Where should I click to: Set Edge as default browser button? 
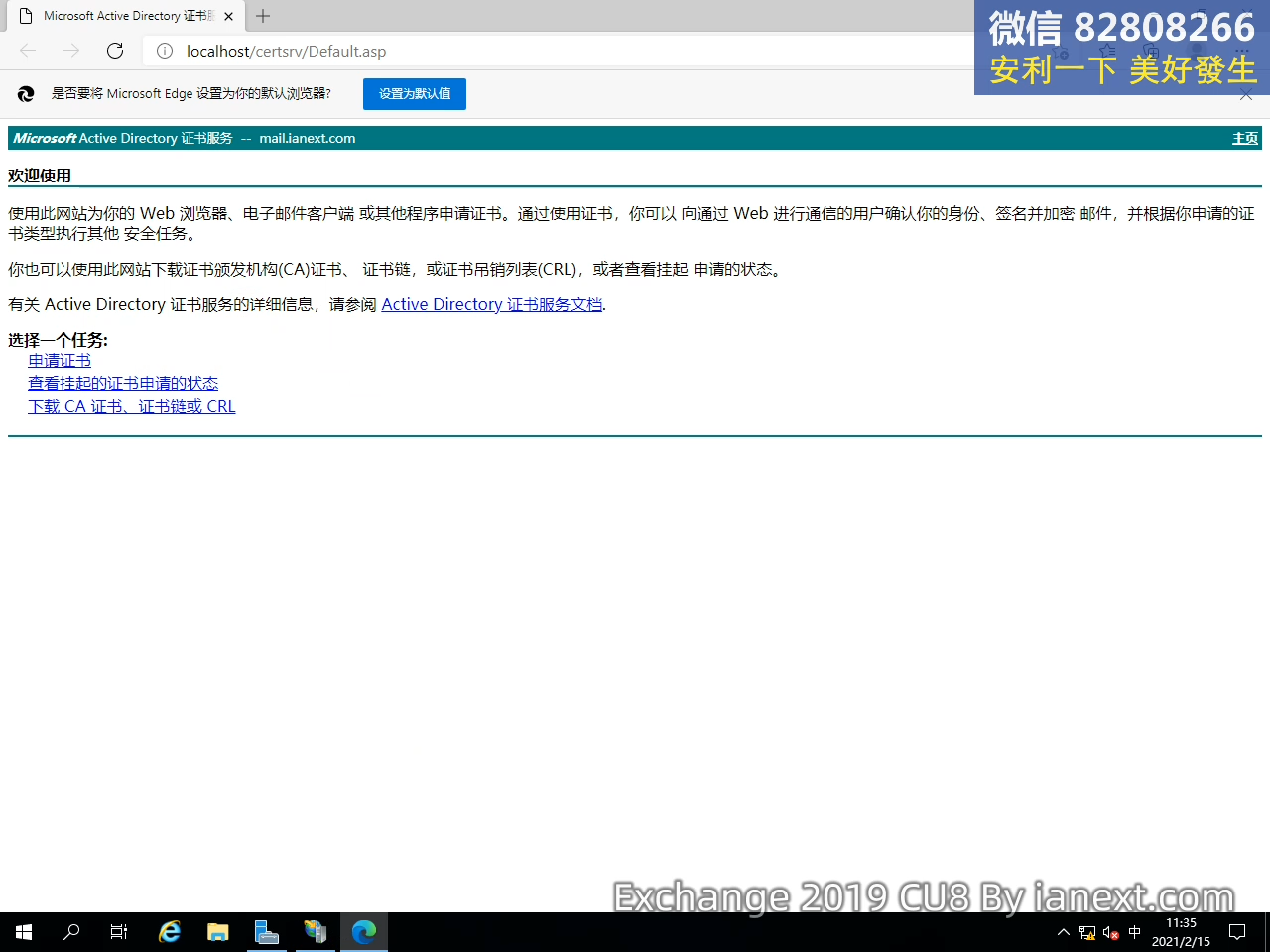point(415,93)
